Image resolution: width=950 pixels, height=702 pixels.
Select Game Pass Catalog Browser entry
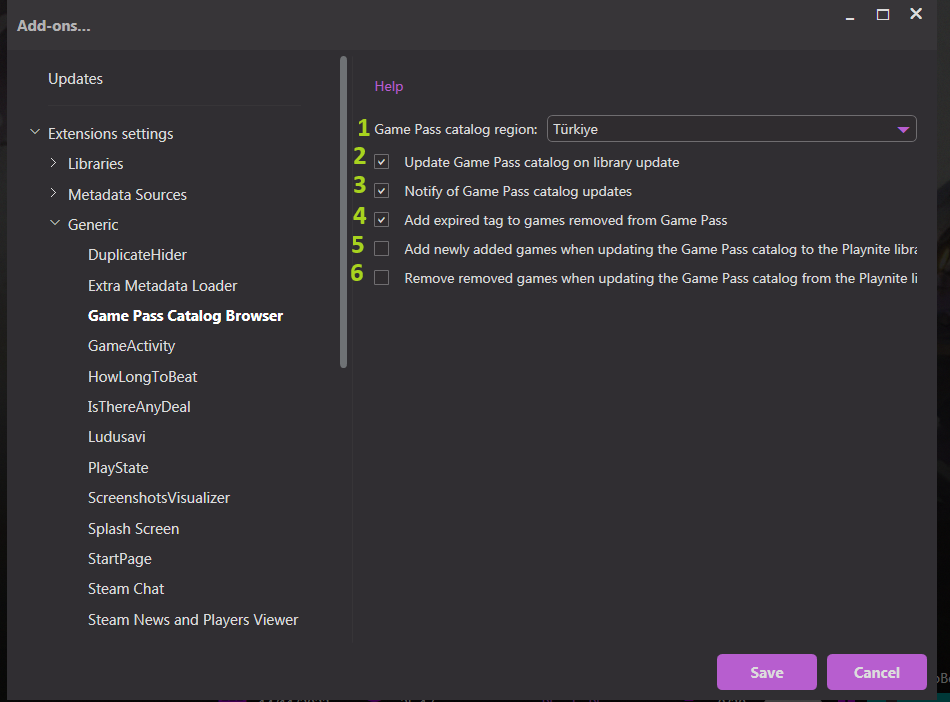coord(185,316)
